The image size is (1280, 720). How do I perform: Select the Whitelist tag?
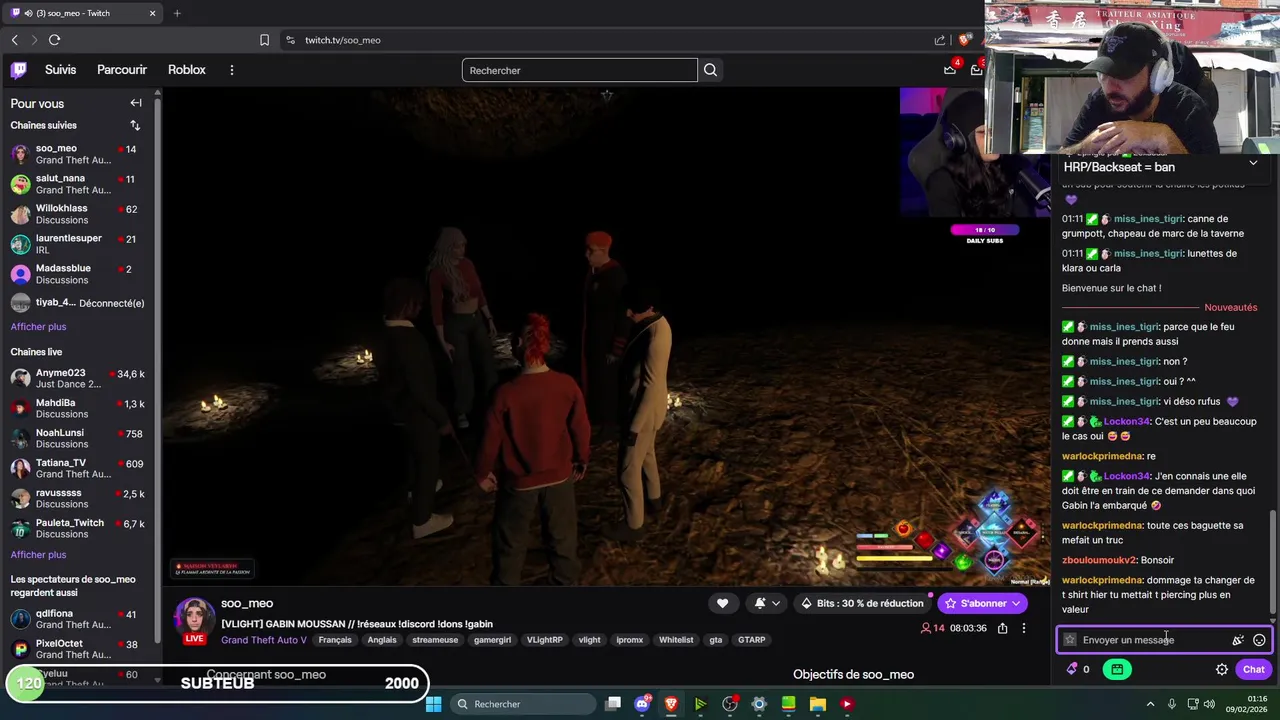coord(676,640)
